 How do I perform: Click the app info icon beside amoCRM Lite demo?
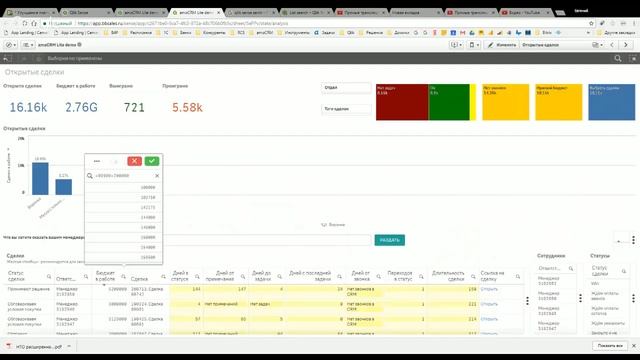[x=80, y=44]
